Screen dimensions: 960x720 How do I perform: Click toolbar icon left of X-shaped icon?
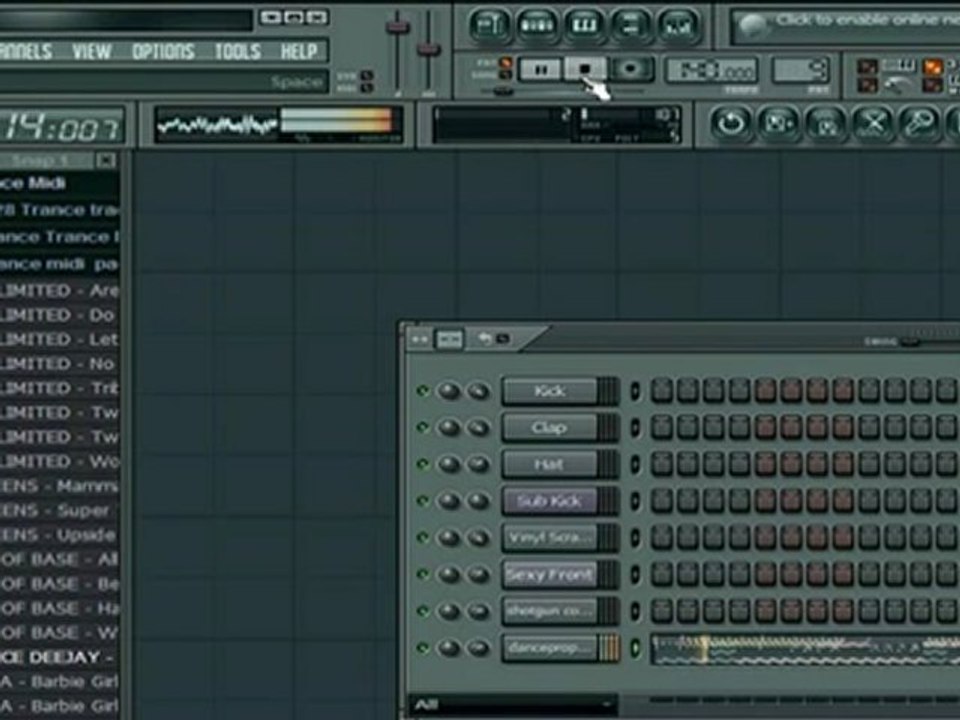(x=826, y=124)
